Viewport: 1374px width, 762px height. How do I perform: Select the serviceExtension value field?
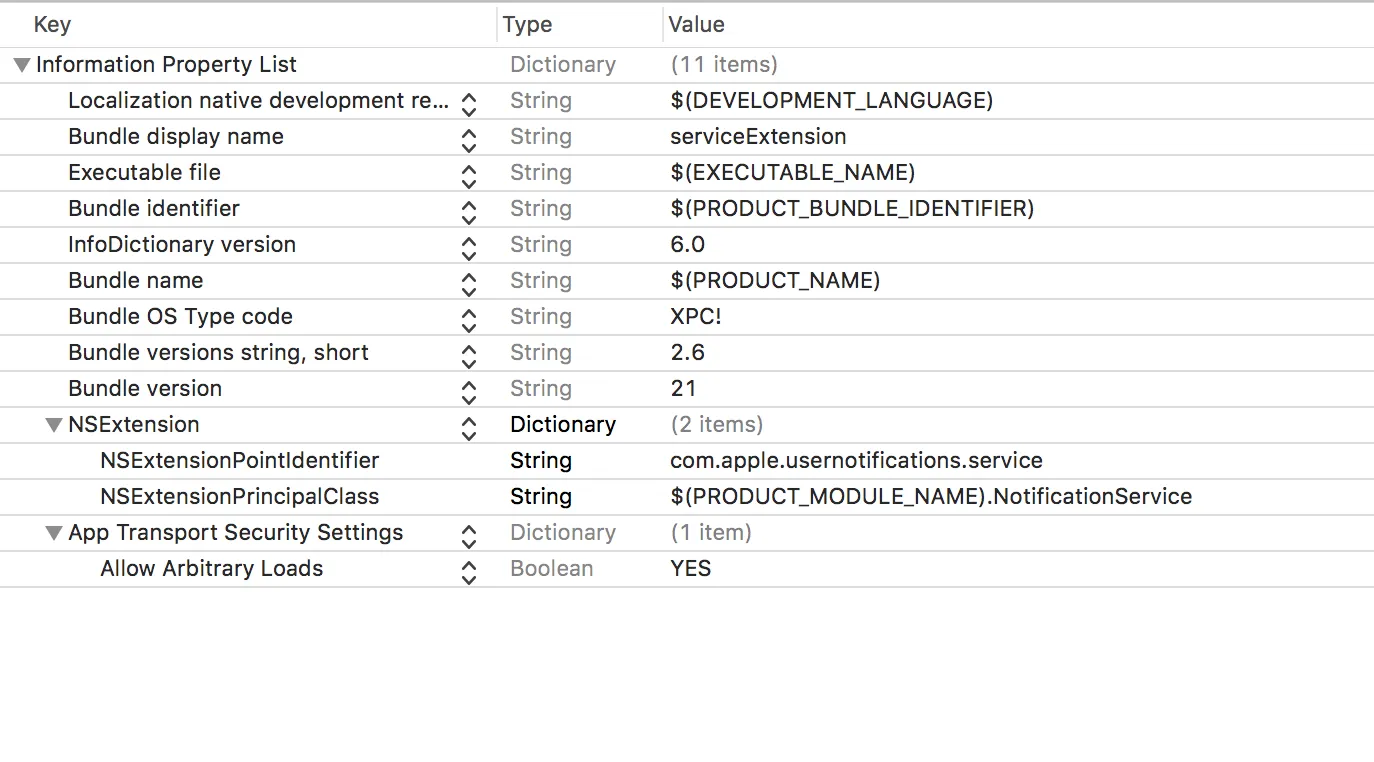pyautogui.click(x=758, y=137)
